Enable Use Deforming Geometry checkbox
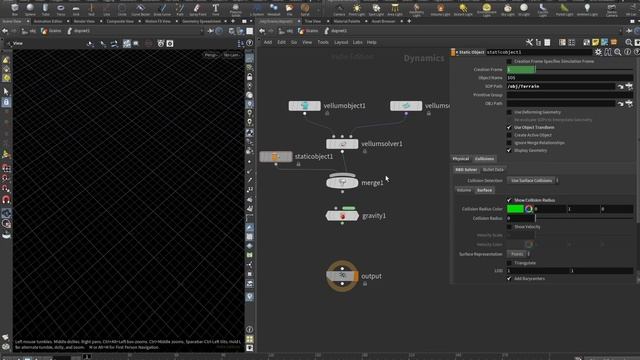The width and height of the screenshot is (640, 360). 509,112
